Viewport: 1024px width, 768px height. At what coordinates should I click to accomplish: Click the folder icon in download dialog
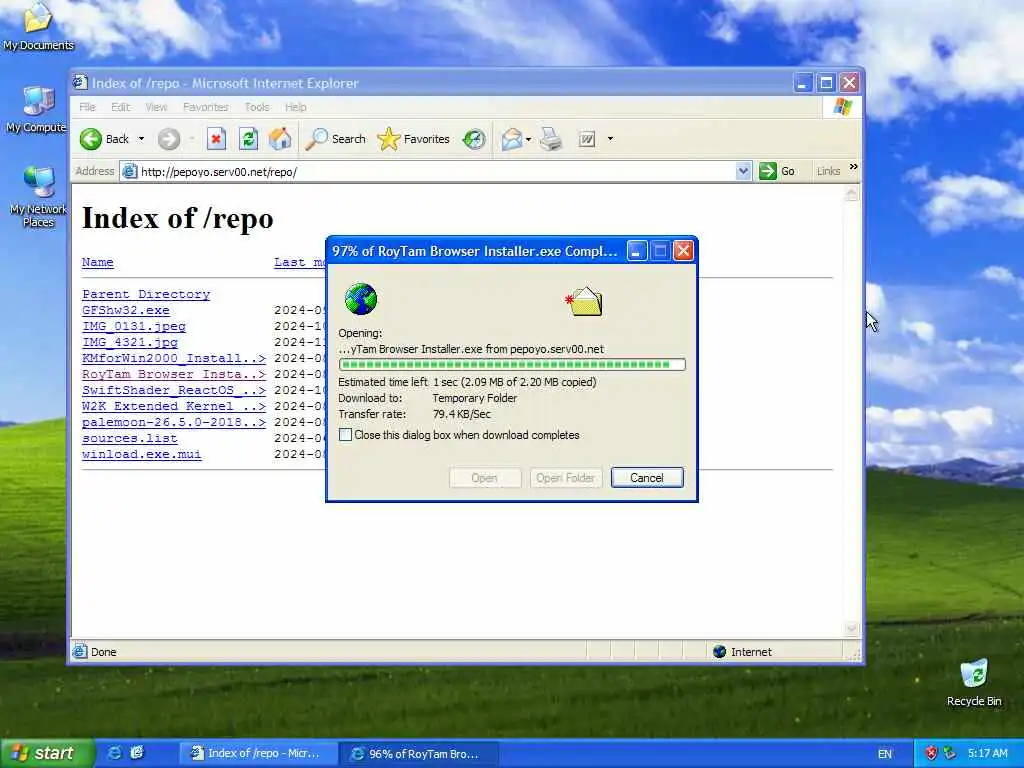584,302
